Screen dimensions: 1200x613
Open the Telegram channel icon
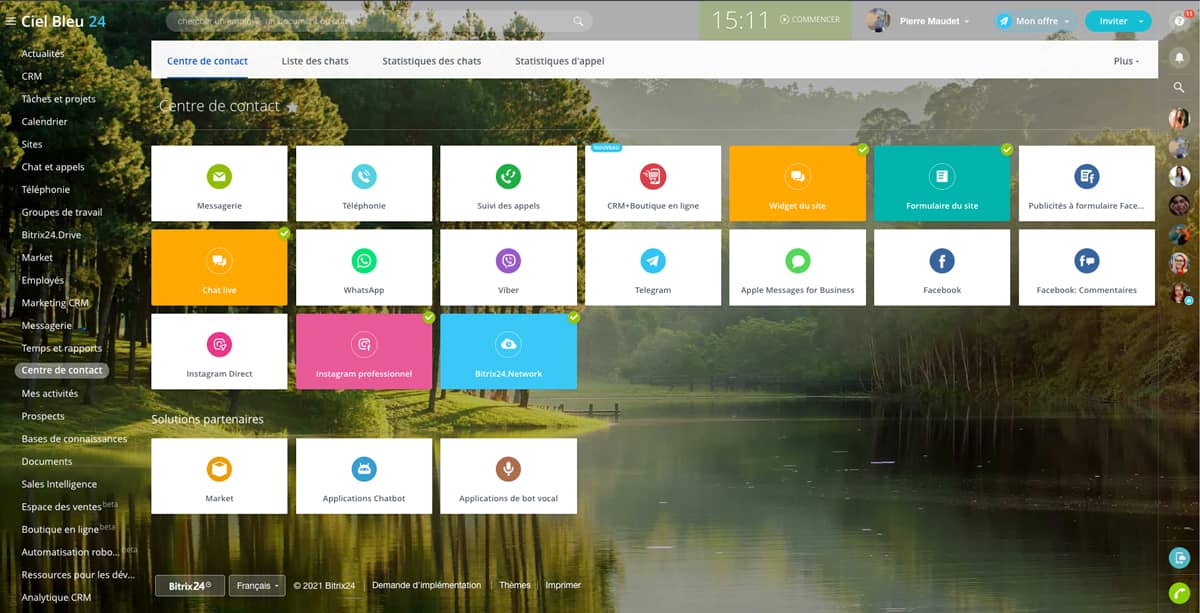[x=653, y=261]
